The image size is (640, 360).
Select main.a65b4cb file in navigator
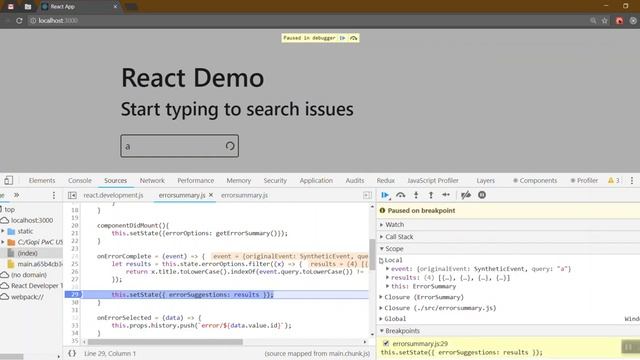[x=40, y=264]
